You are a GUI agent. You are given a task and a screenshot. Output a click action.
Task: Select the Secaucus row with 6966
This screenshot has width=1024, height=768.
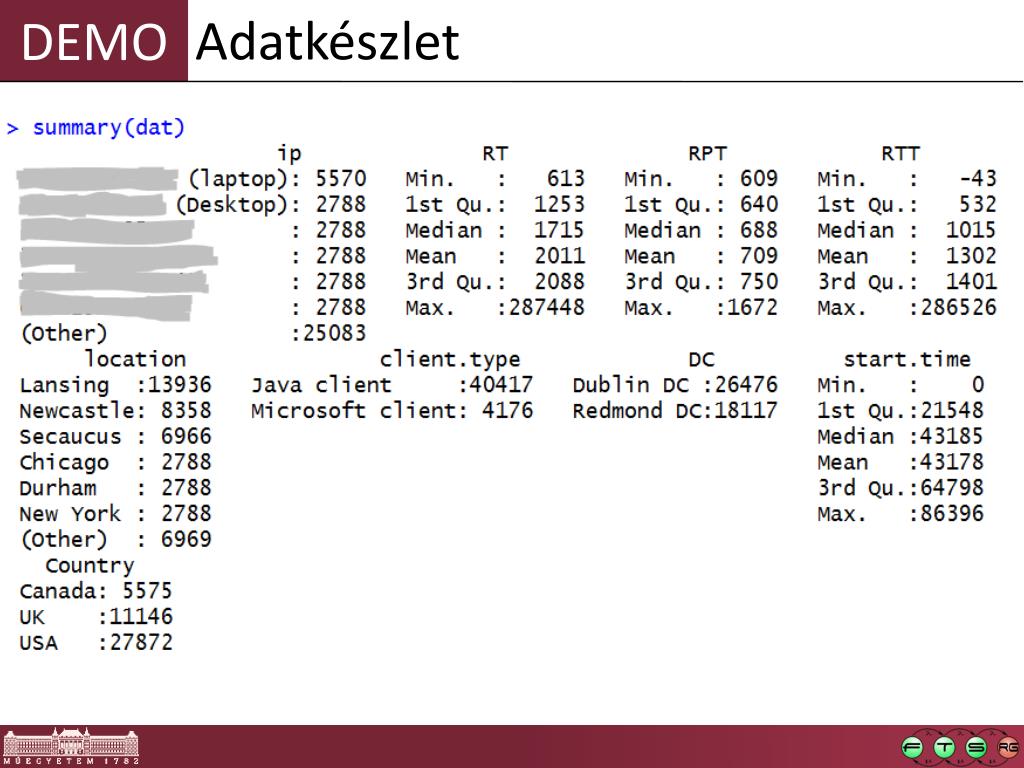tap(116, 436)
